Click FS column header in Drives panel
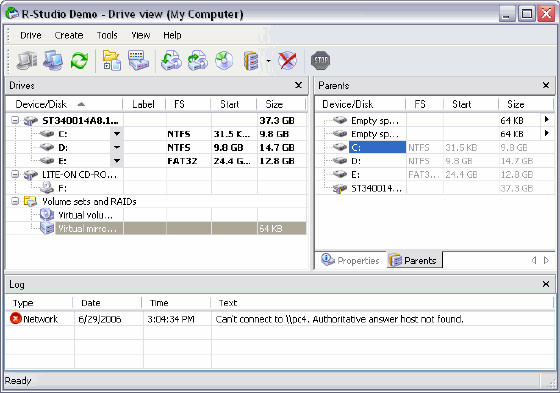 point(188,104)
